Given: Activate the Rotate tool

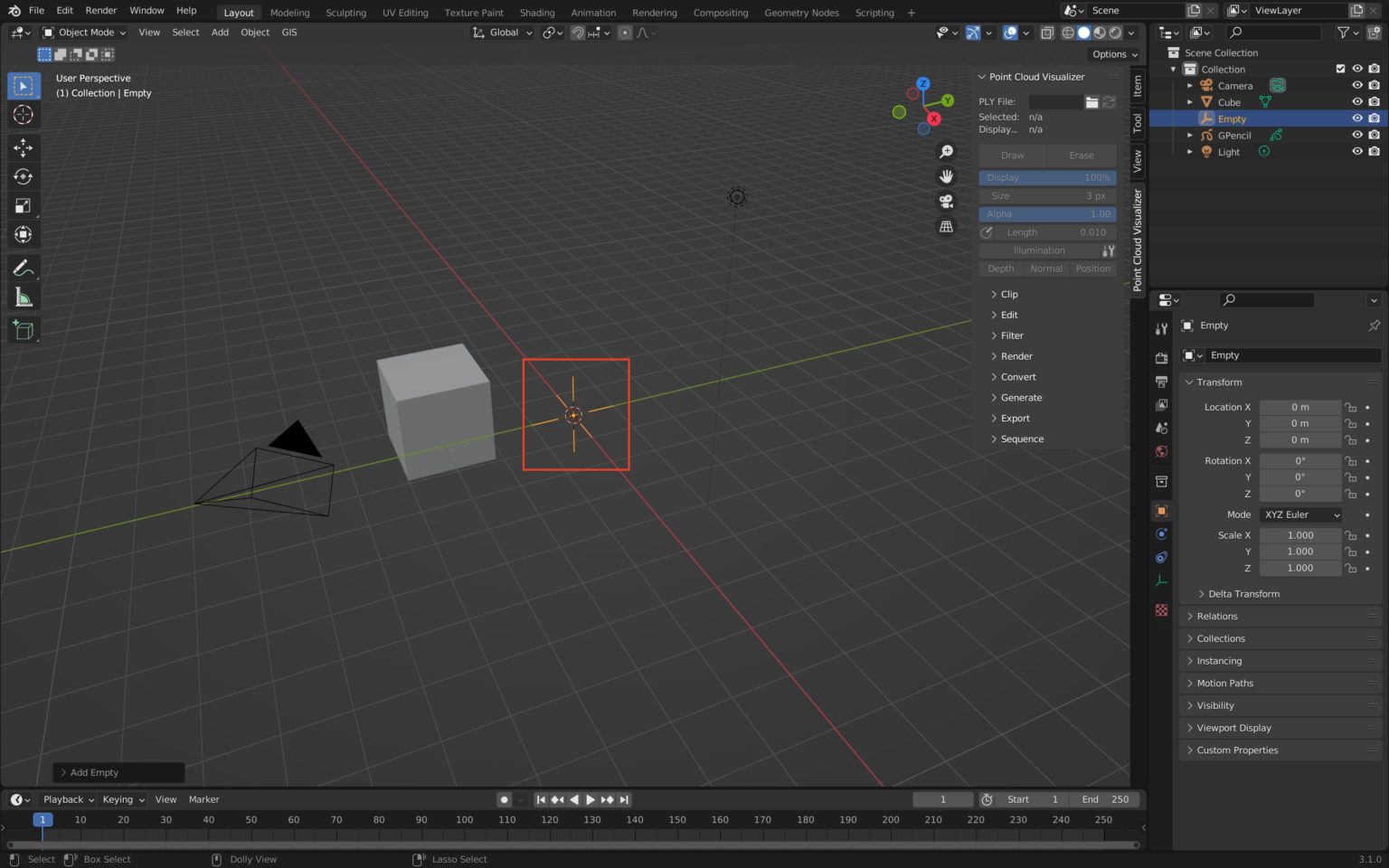Looking at the screenshot, I should [x=23, y=176].
